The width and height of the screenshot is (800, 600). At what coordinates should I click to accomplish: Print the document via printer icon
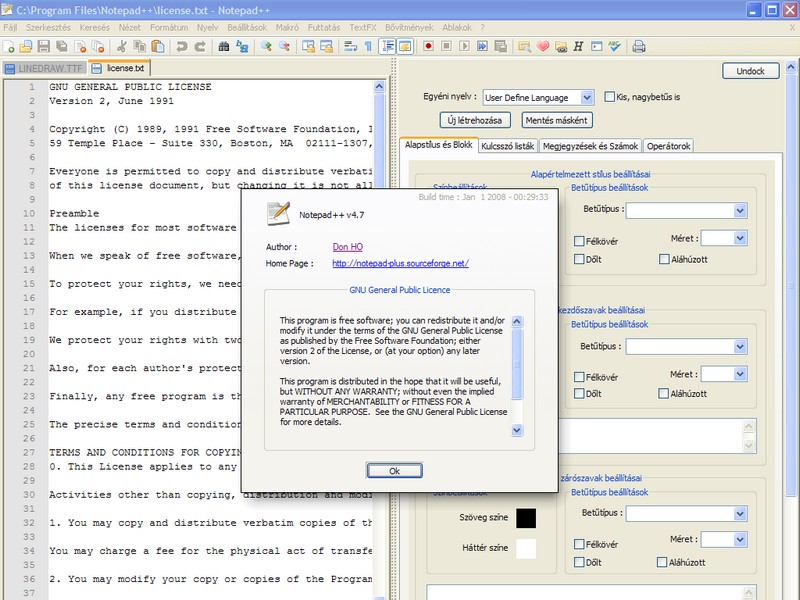(x=639, y=46)
